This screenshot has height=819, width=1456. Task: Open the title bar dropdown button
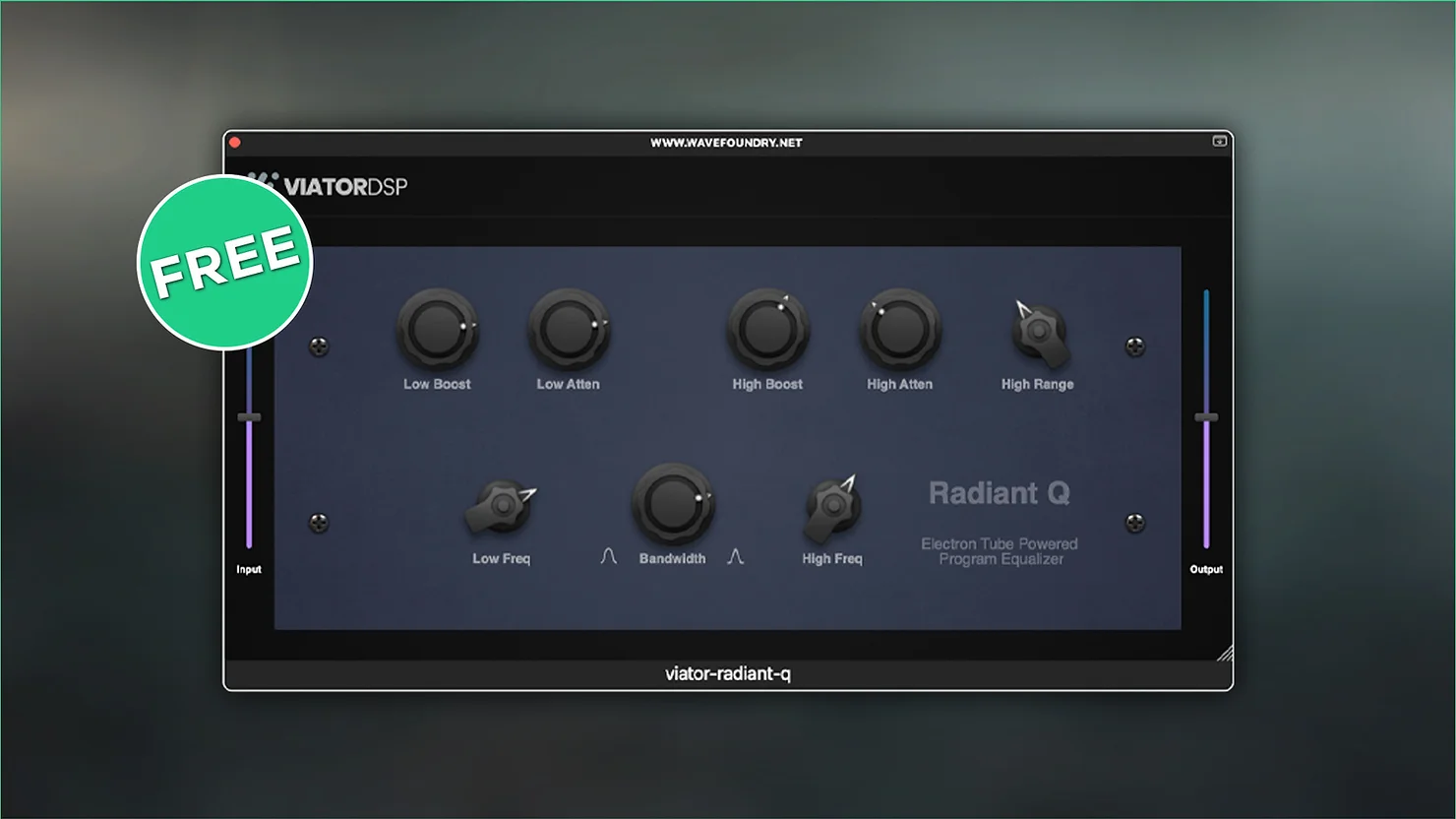click(1219, 142)
